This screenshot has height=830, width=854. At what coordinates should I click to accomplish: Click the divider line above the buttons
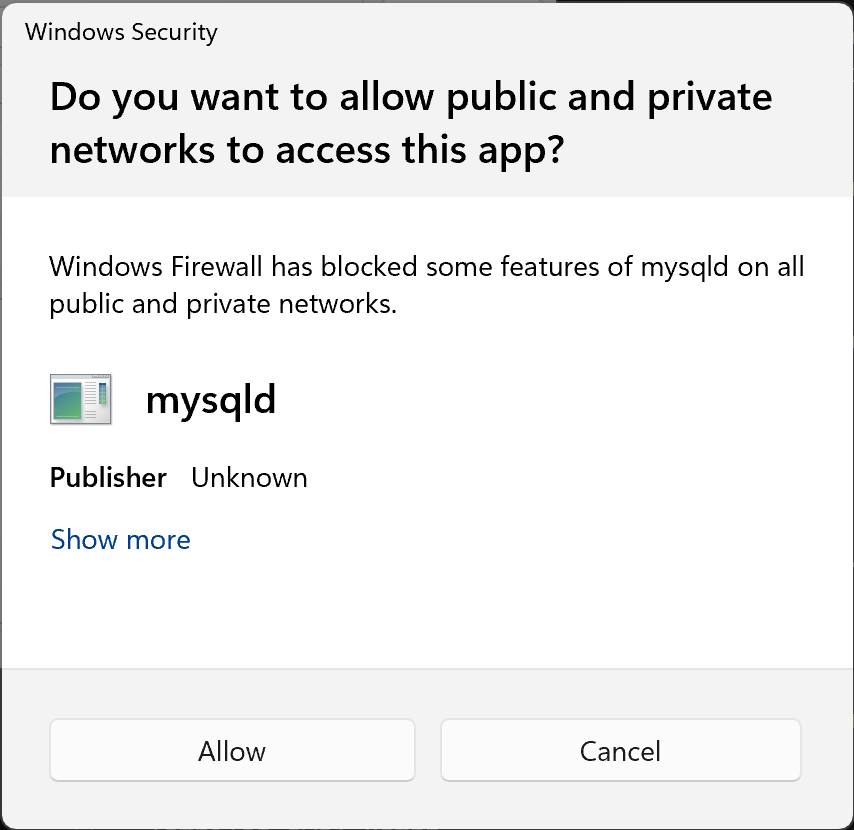click(x=426, y=668)
